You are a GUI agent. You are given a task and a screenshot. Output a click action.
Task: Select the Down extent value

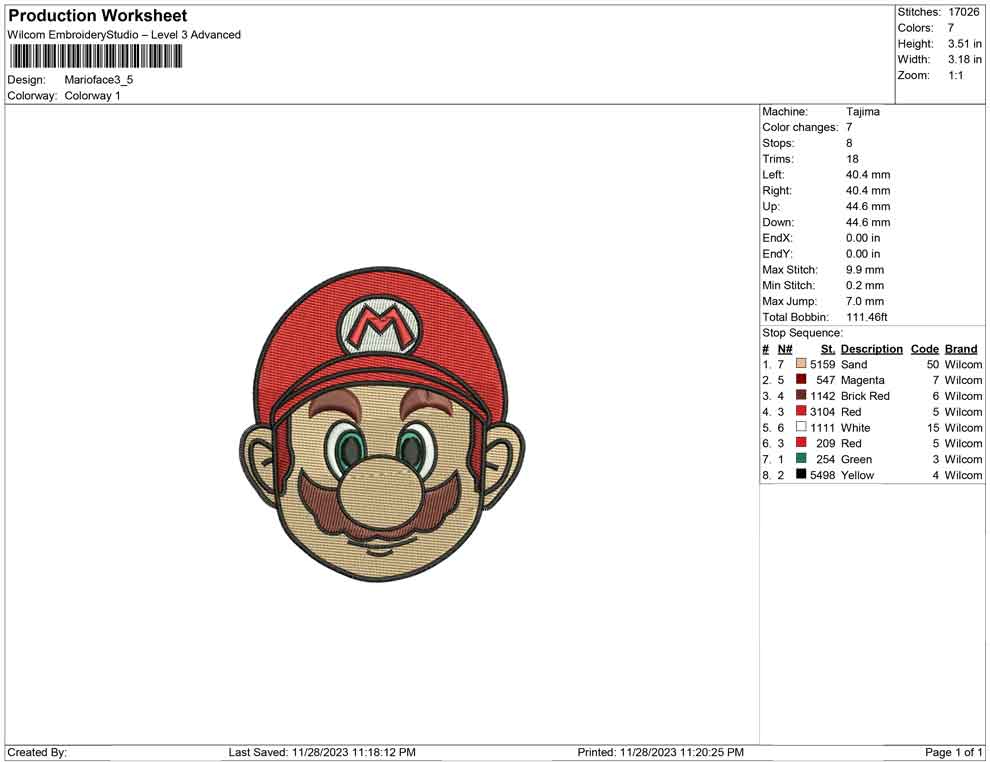click(868, 222)
